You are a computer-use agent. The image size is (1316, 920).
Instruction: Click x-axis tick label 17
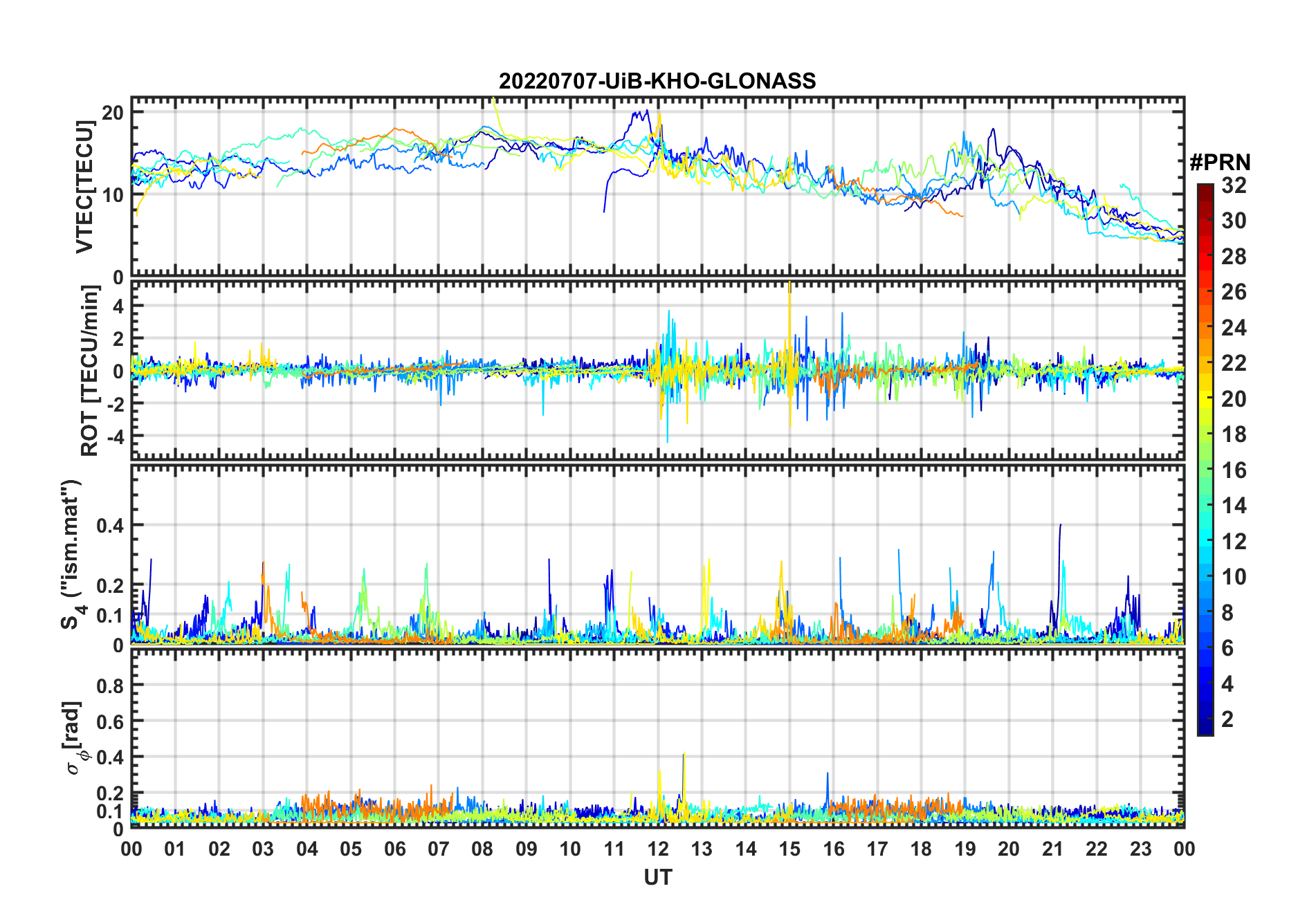(x=877, y=849)
